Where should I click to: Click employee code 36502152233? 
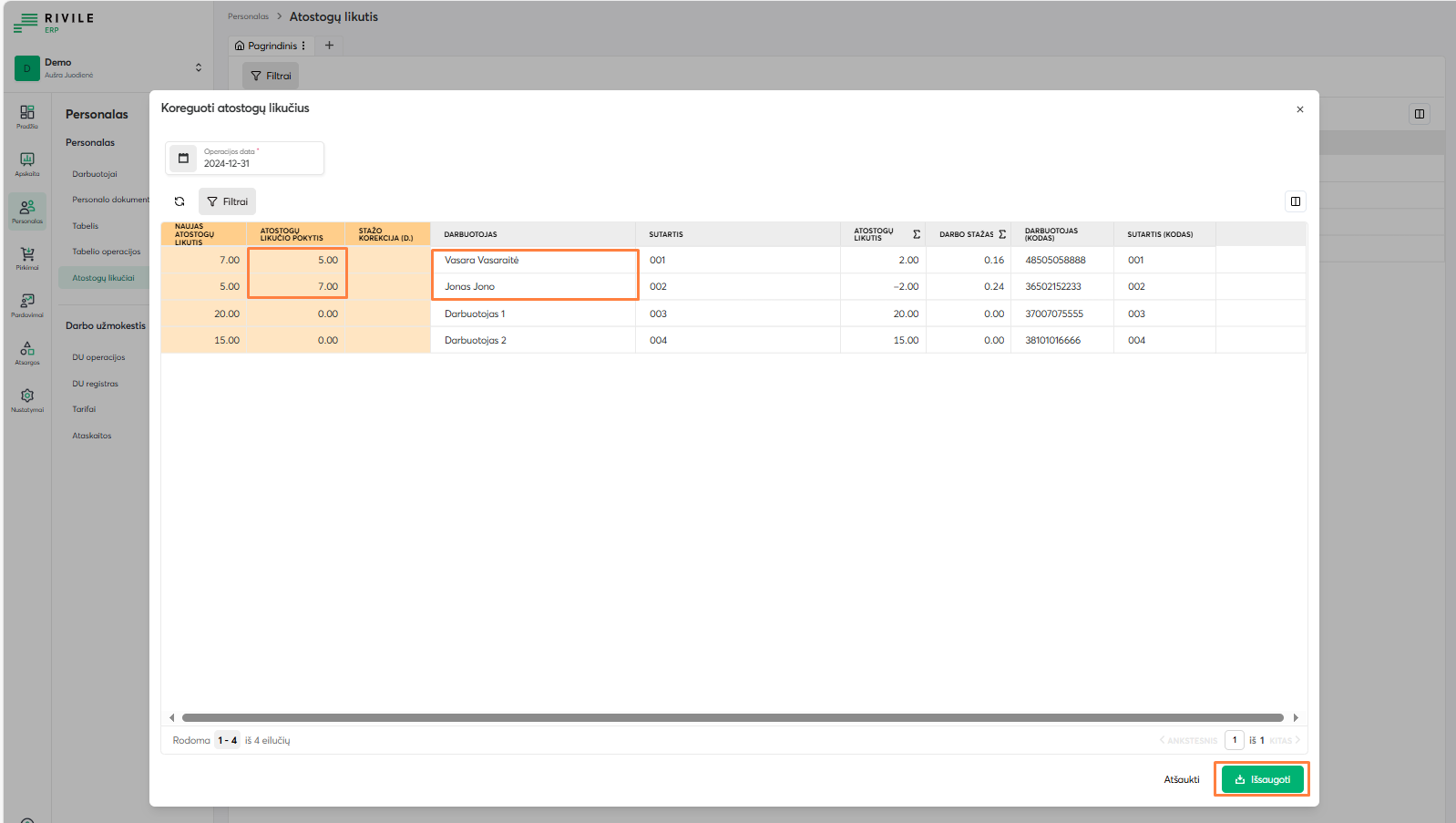pyautogui.click(x=1053, y=286)
